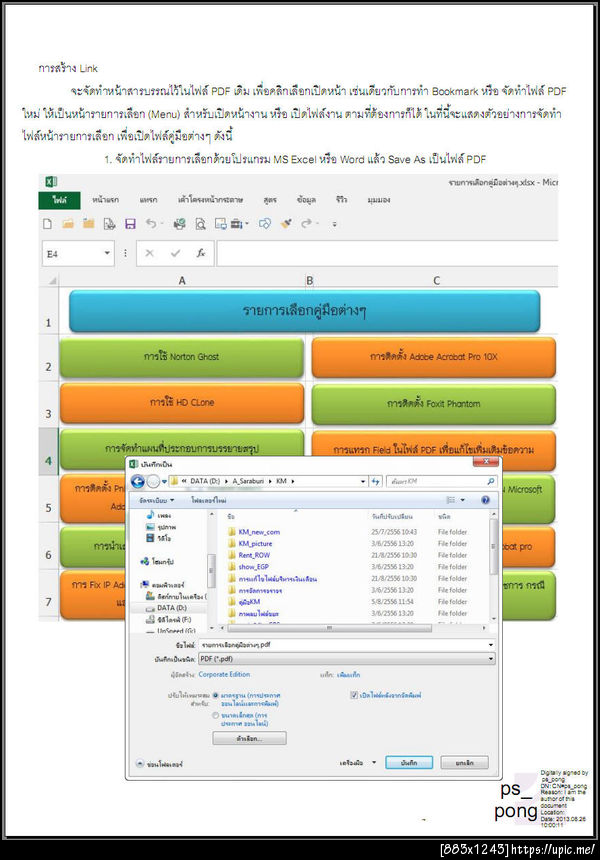The image size is (600, 860).
Task: Click the บันทึก Save button in dialog
Action: click(x=409, y=762)
